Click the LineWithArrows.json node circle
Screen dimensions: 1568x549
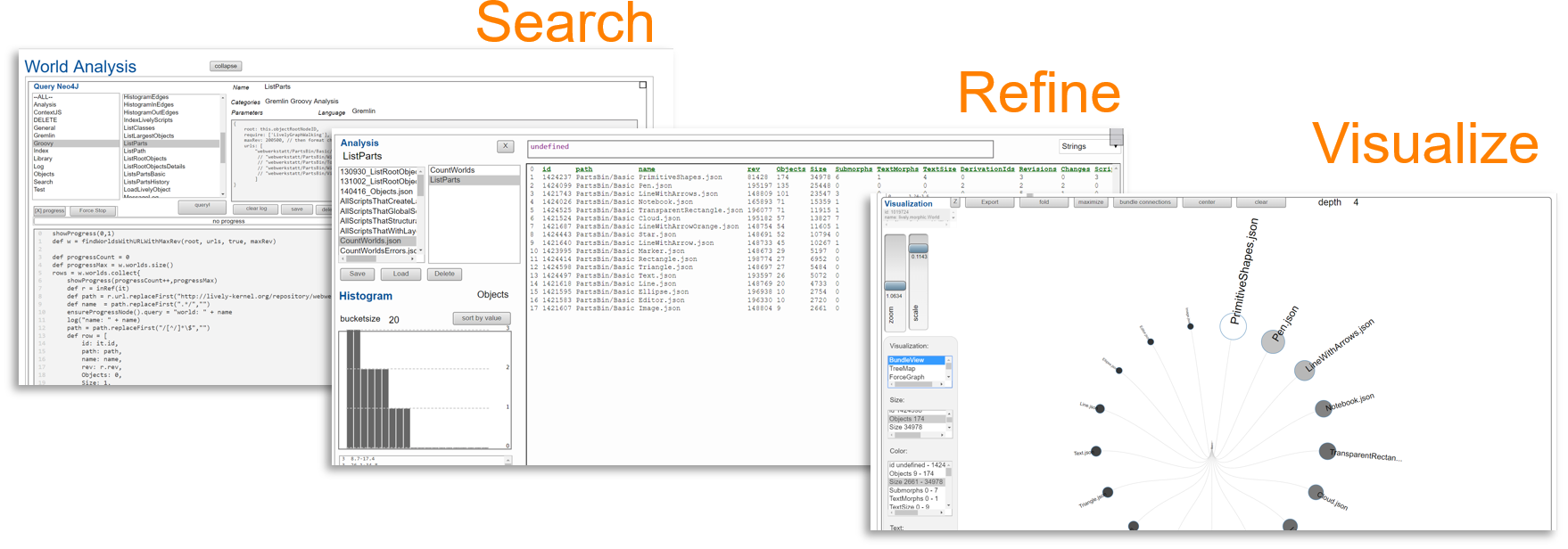(x=1304, y=371)
